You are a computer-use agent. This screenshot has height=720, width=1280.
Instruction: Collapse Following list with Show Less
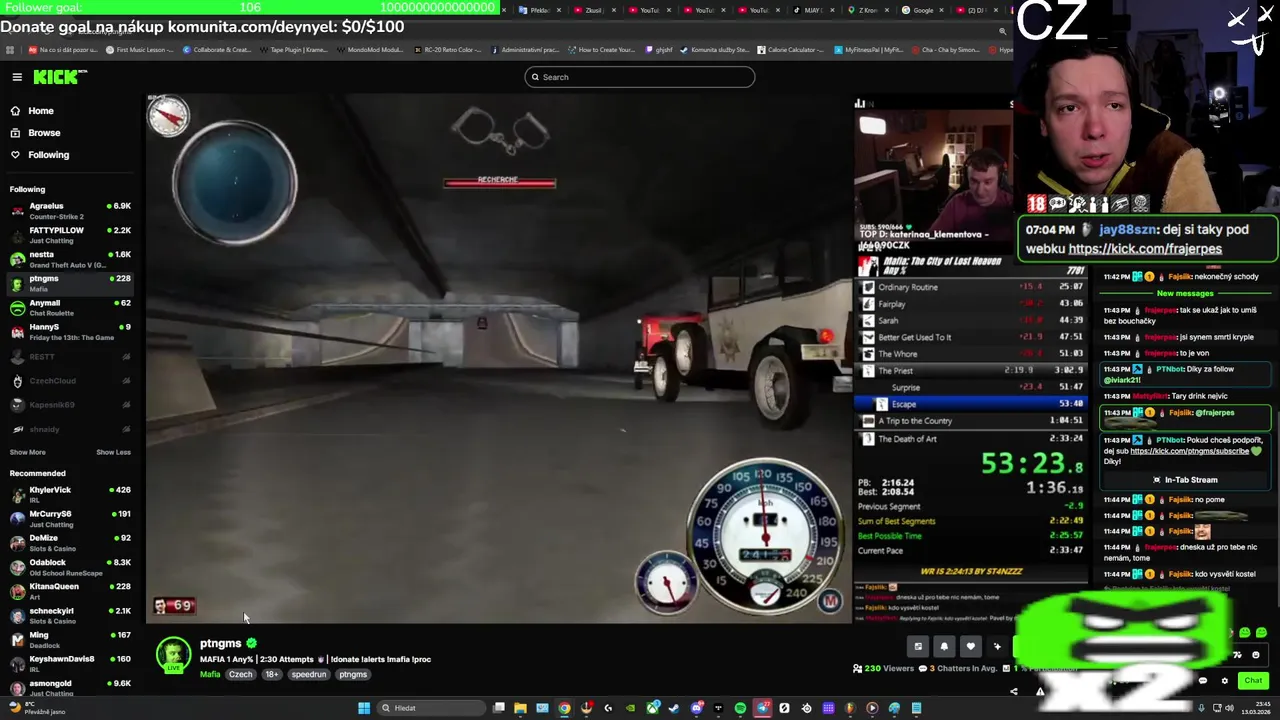[113, 452]
